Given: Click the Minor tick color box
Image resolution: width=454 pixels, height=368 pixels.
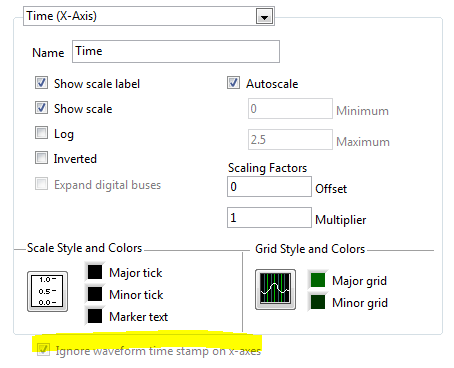Looking at the screenshot, I should click(x=95, y=294).
